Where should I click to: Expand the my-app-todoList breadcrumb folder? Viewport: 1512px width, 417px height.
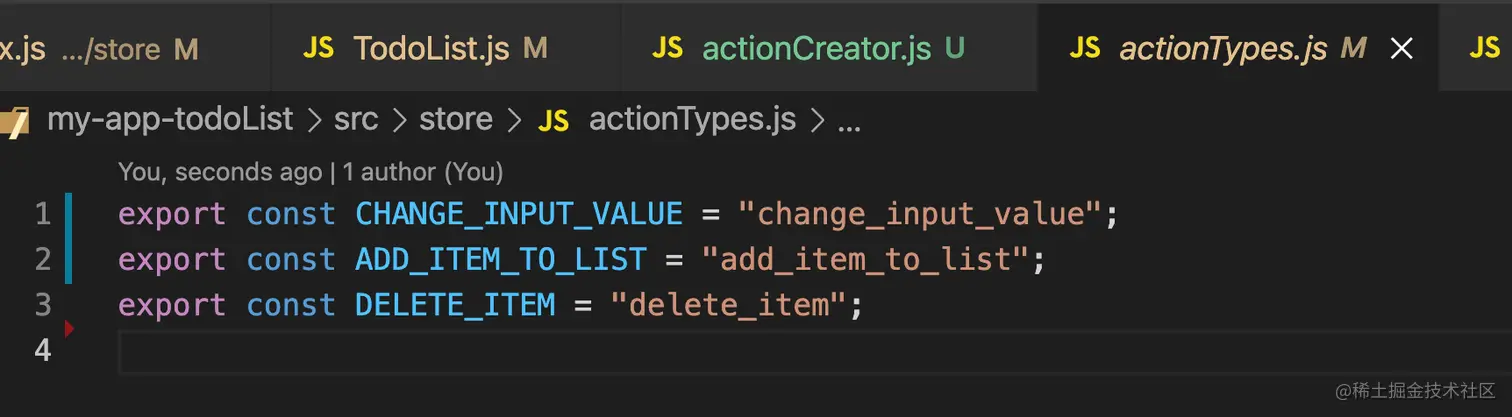pos(170,120)
